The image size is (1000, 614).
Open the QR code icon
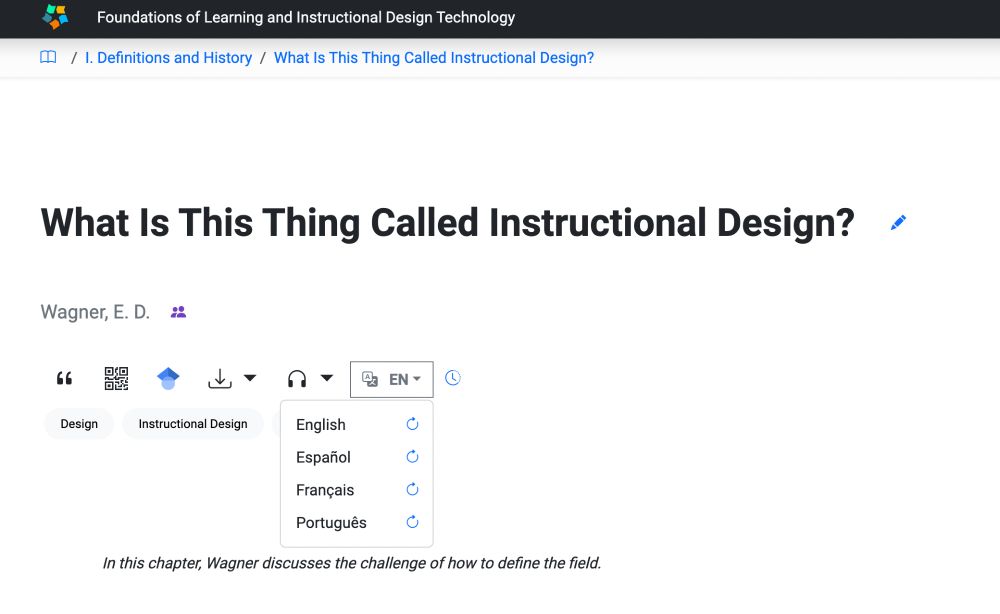116,379
